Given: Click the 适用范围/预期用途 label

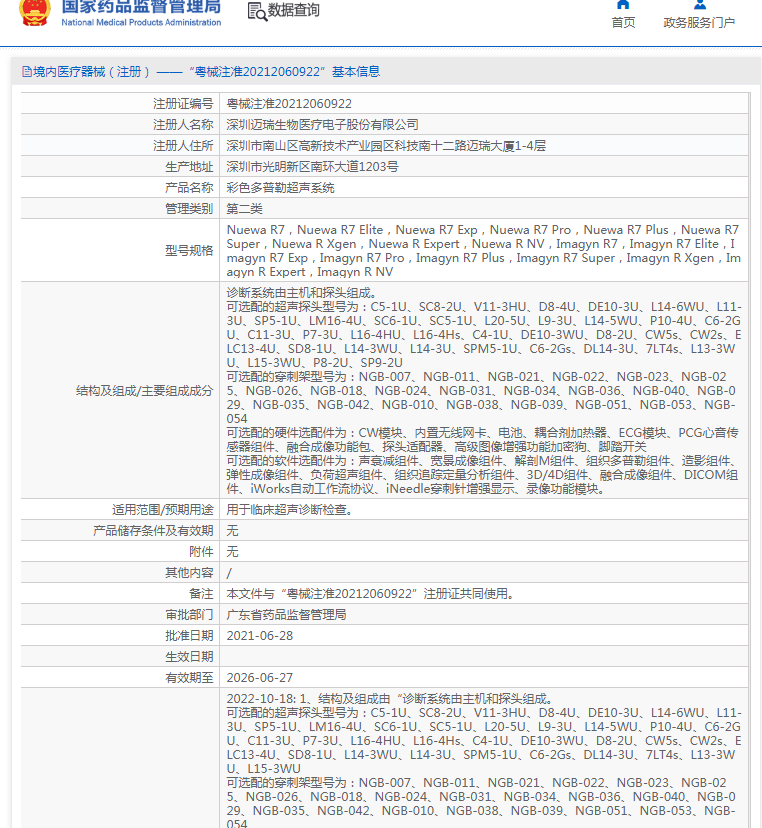Looking at the screenshot, I should point(162,510).
